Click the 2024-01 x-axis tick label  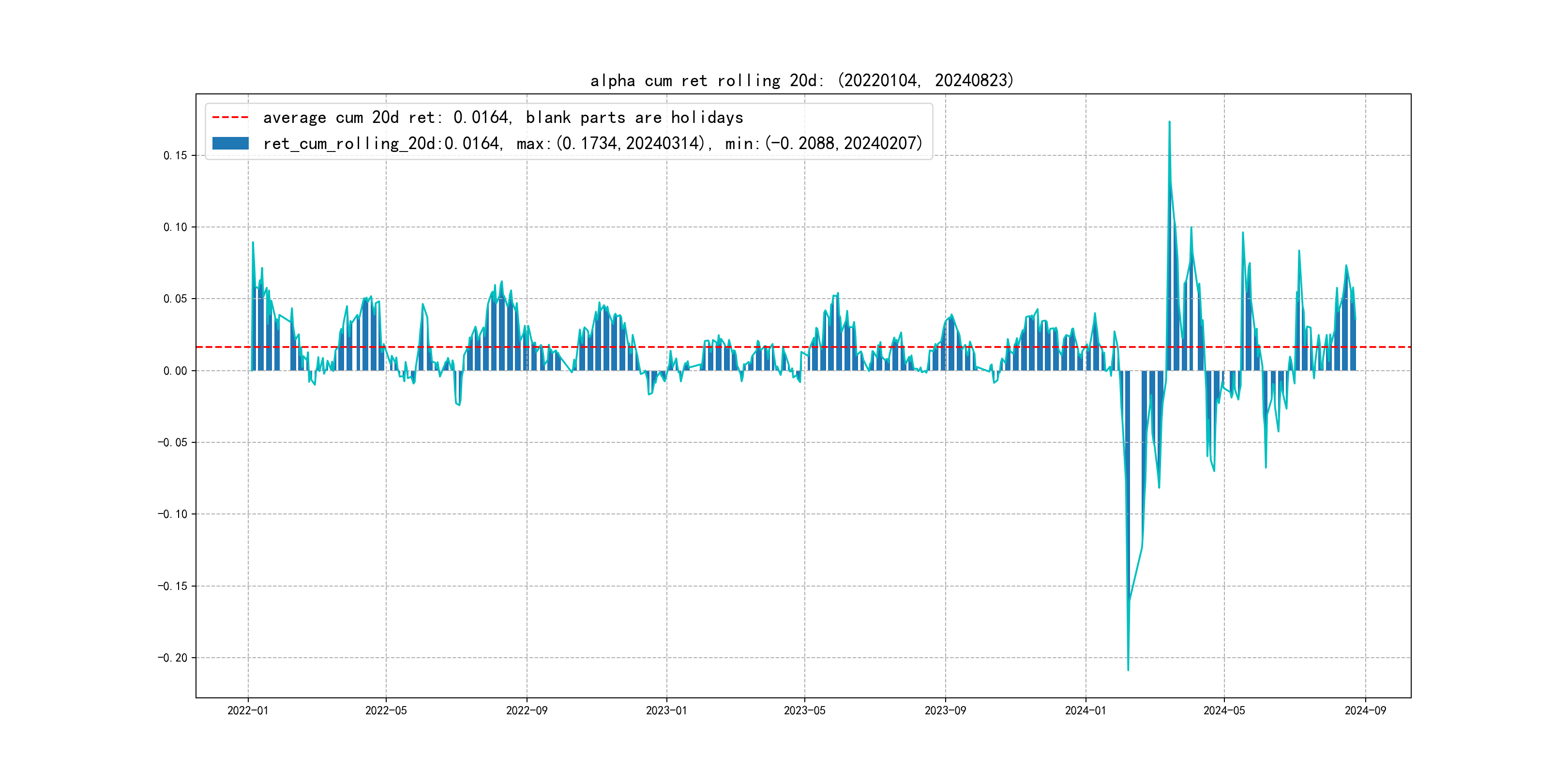point(1086,710)
